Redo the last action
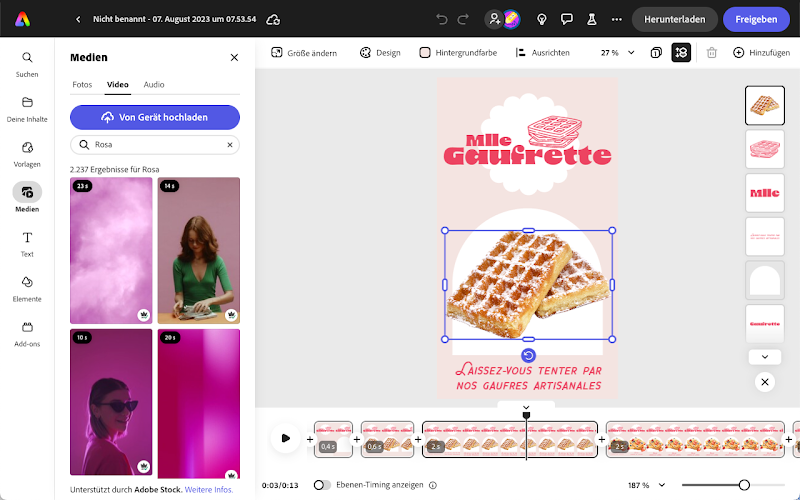The height and width of the screenshot is (500, 800). pos(463,19)
